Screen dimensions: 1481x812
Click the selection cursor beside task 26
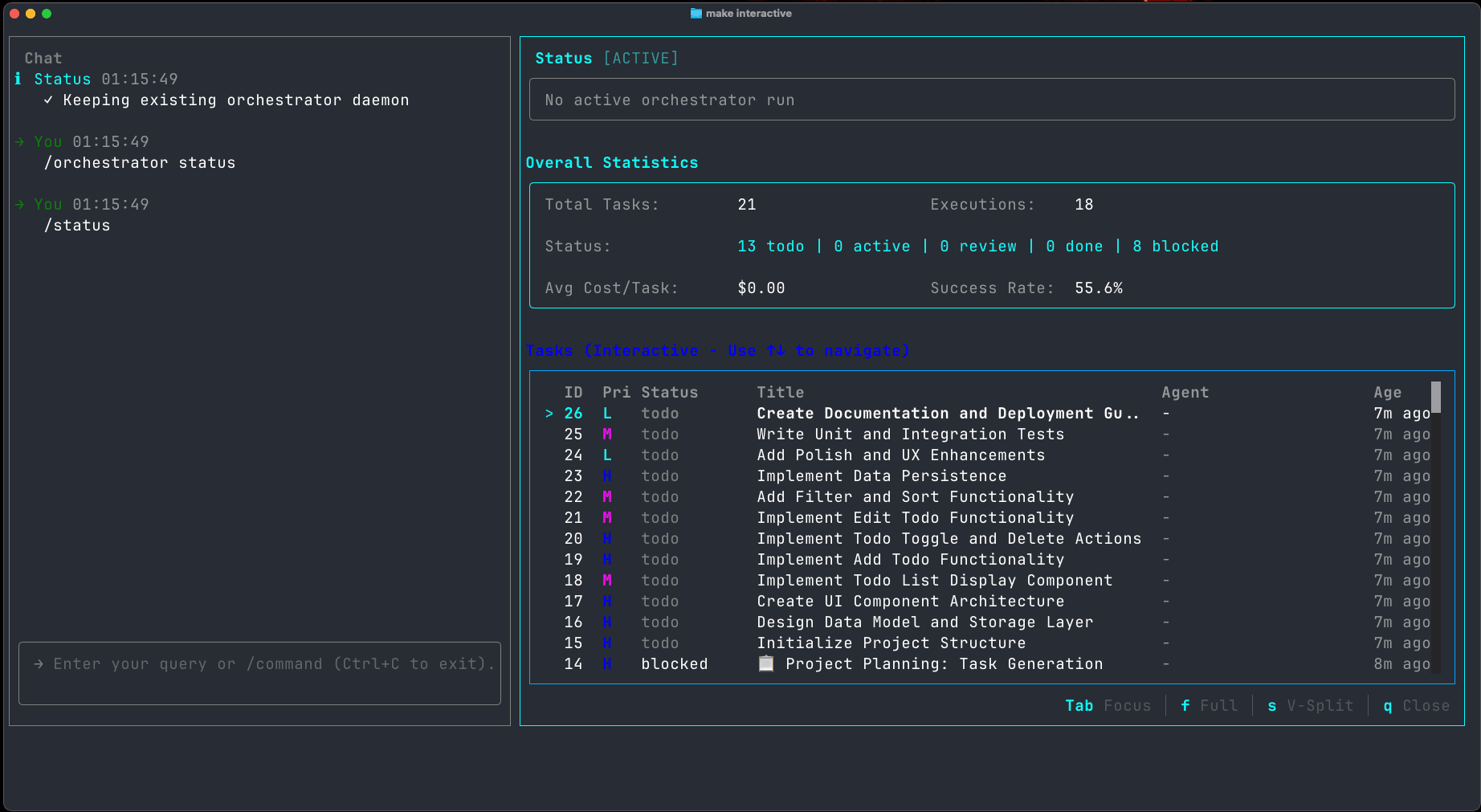click(x=549, y=413)
